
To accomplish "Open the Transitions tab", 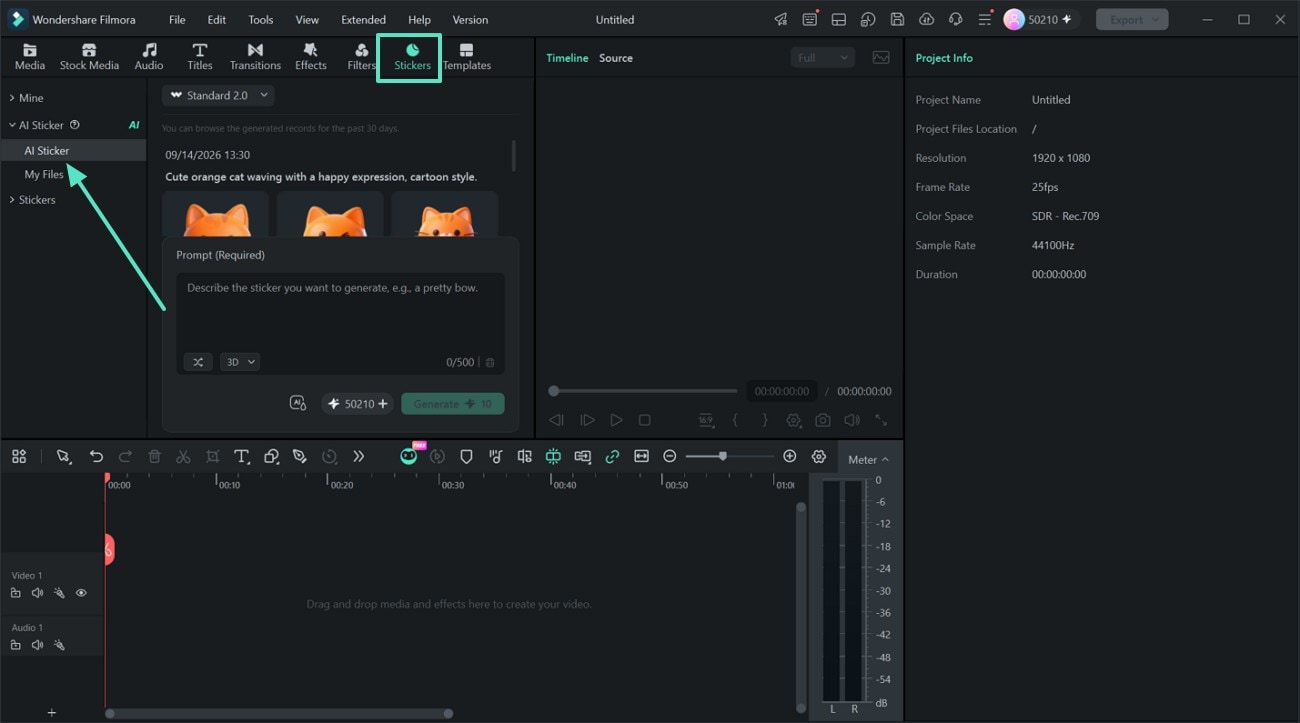I will (255, 57).
